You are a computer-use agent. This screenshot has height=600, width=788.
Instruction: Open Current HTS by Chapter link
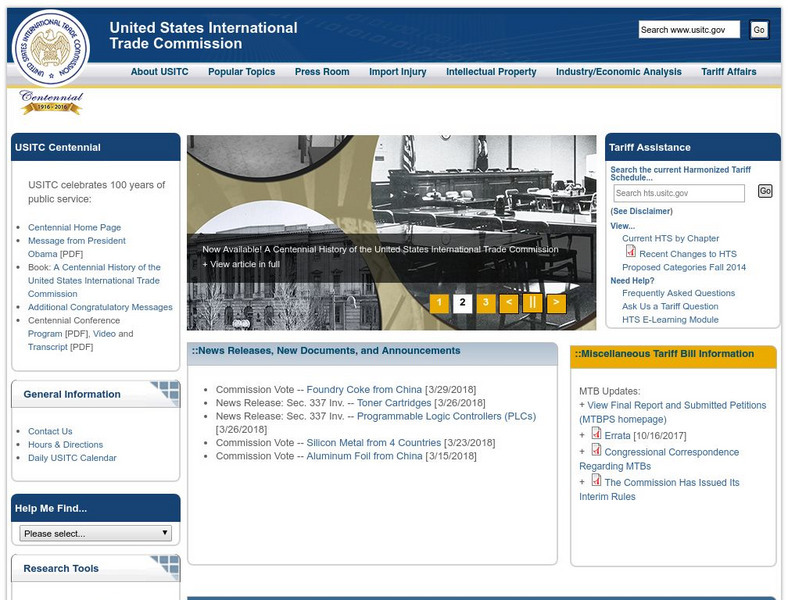tap(670, 238)
